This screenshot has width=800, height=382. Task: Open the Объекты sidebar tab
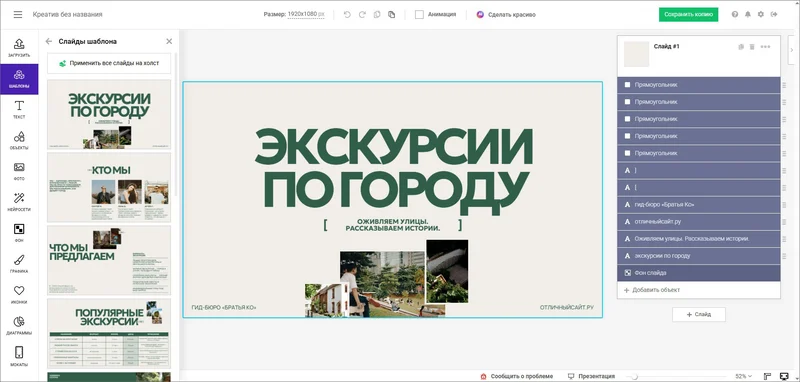[19, 141]
